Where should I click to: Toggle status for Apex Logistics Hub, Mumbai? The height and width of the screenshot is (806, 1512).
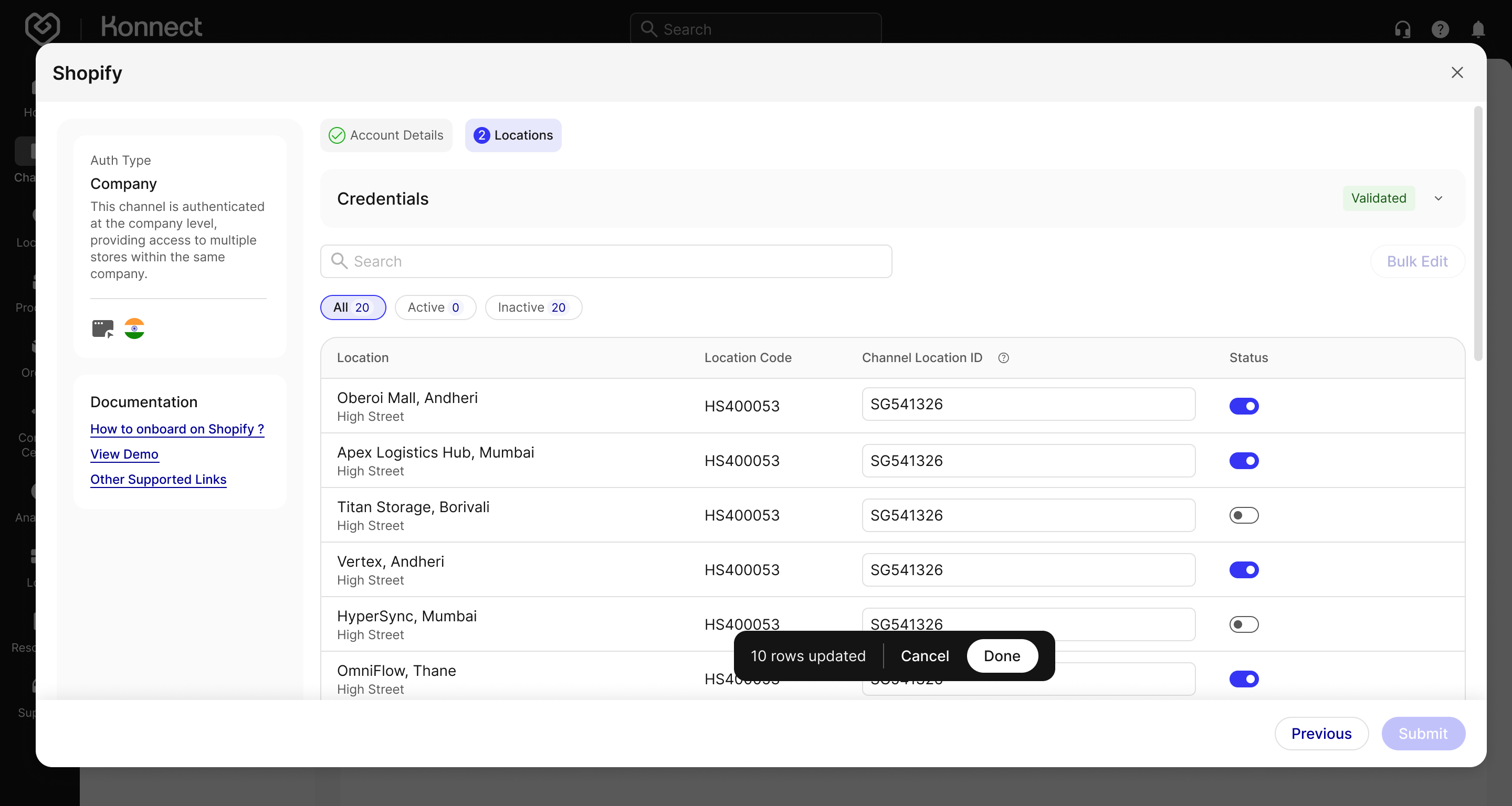click(1244, 461)
